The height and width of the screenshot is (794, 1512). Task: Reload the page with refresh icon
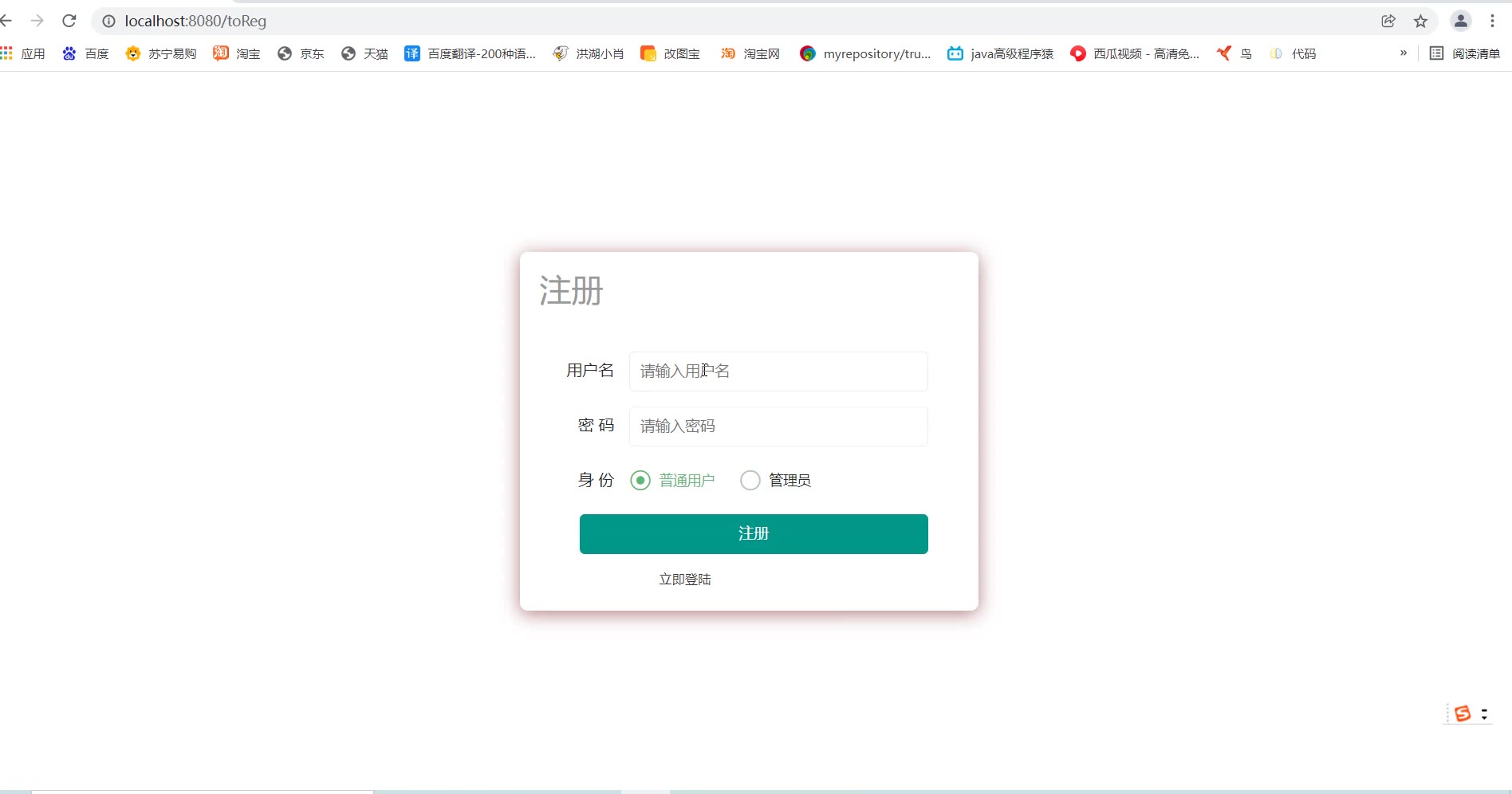click(x=69, y=21)
